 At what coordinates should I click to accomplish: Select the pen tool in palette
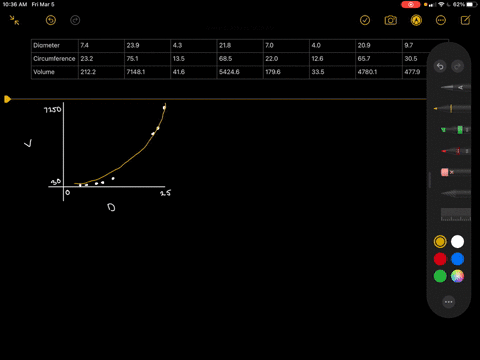456,87
